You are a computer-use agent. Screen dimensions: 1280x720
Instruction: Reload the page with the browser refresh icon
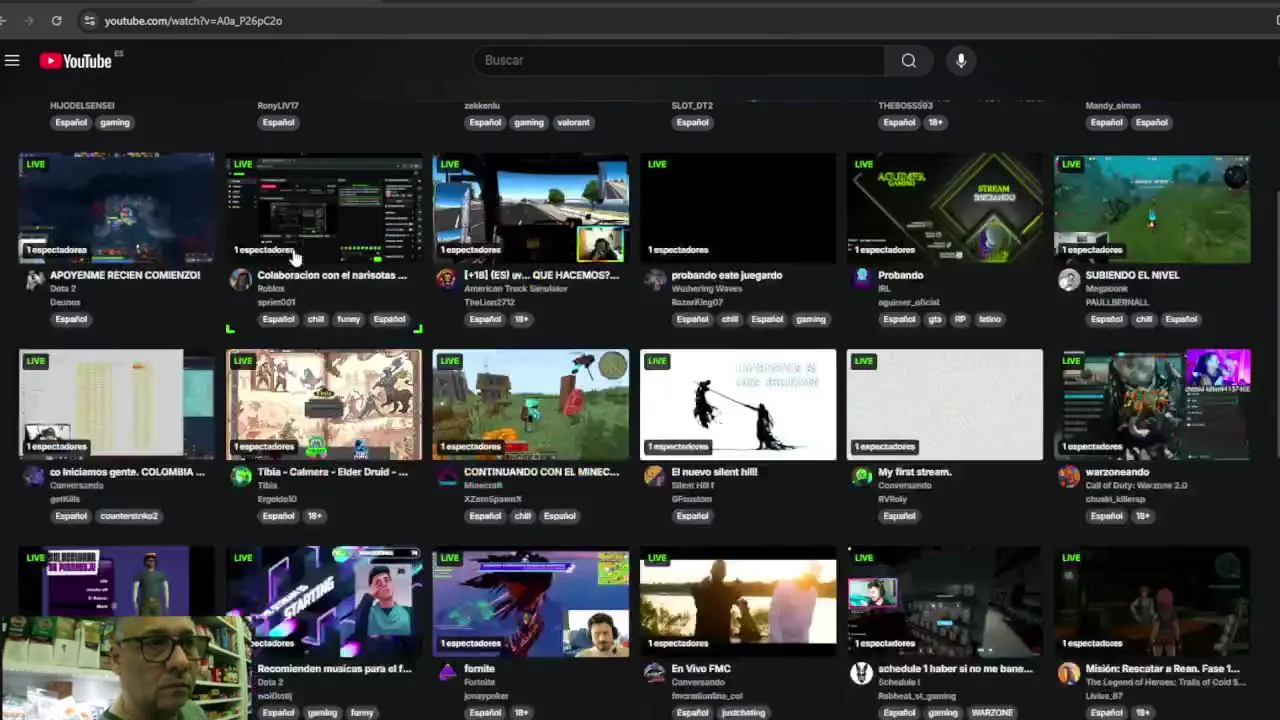click(56, 20)
